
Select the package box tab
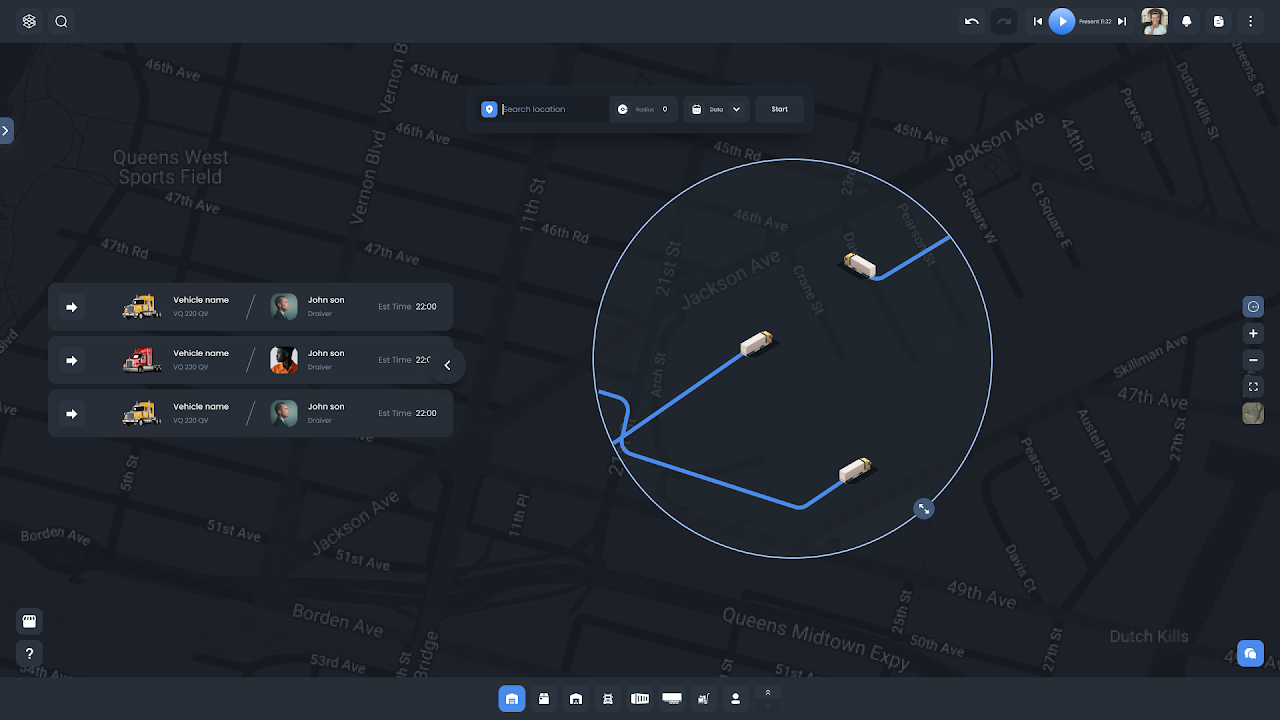point(544,698)
